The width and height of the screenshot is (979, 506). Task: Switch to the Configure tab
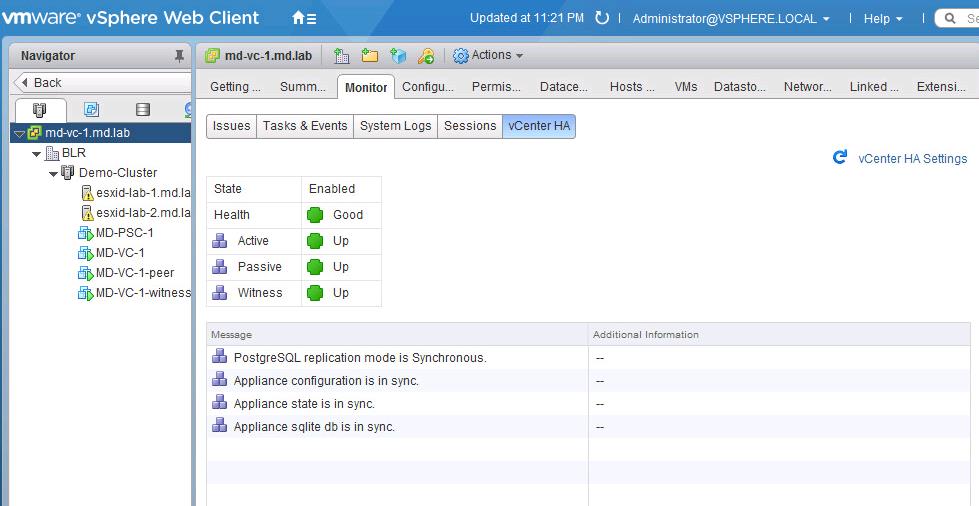tap(428, 87)
